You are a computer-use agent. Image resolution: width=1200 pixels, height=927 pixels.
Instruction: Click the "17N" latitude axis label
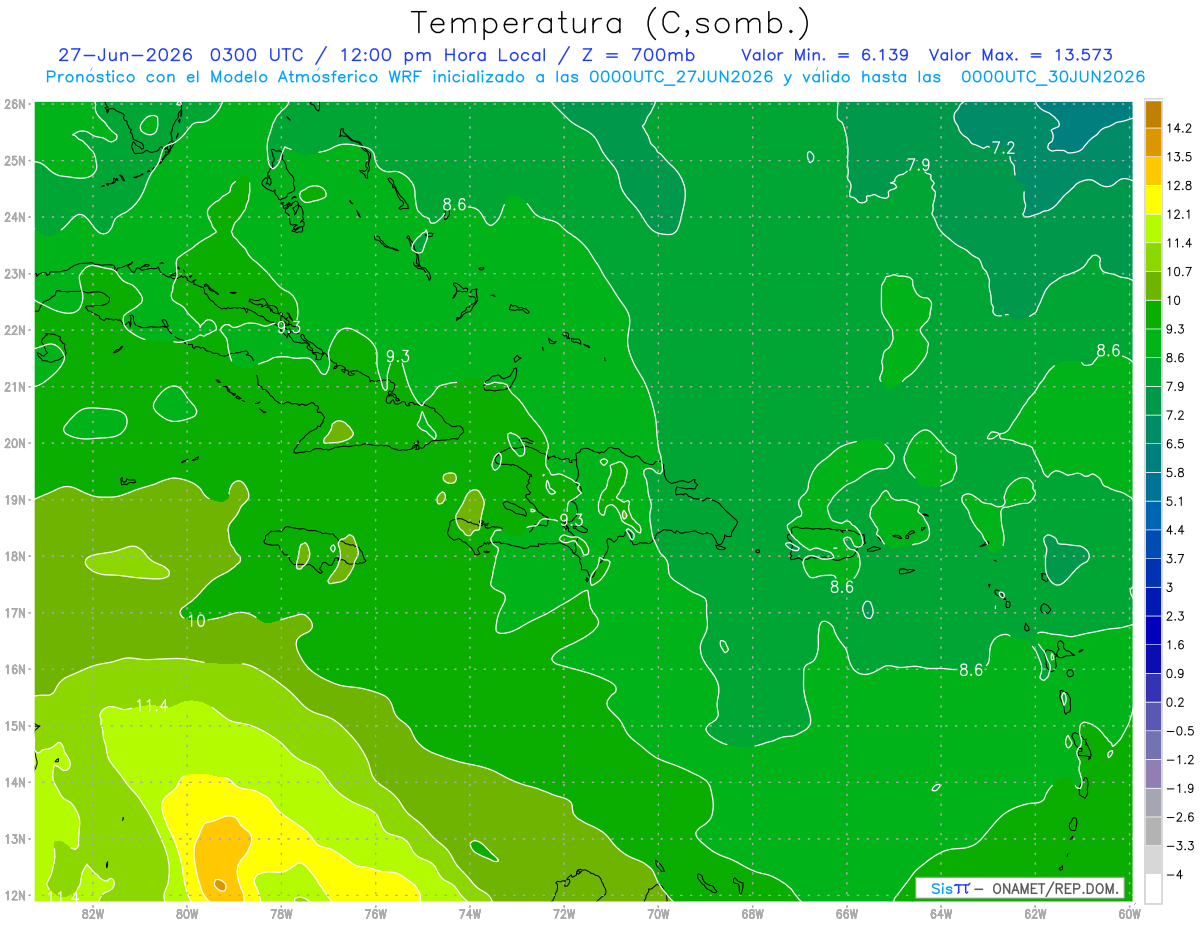[x=14, y=612]
